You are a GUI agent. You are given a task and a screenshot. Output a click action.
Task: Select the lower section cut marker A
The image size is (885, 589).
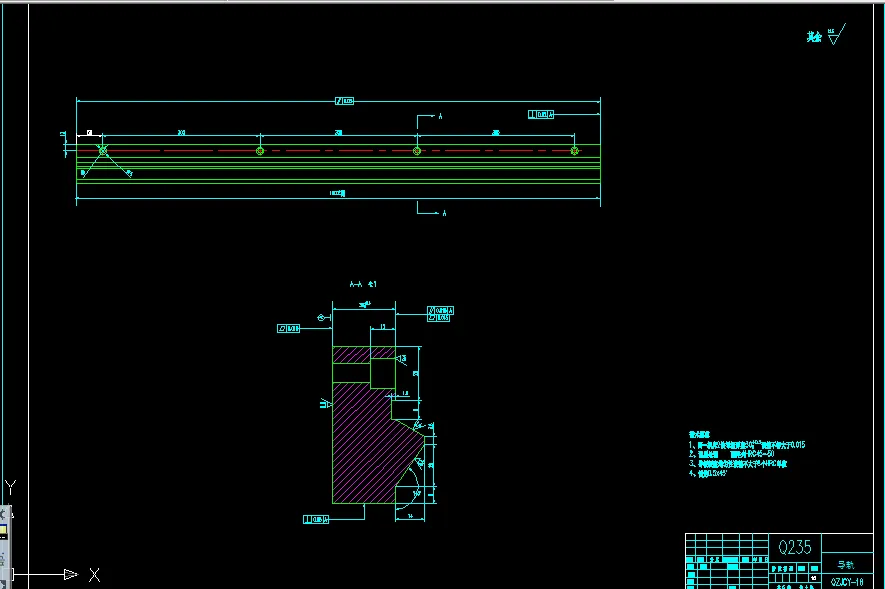click(444, 213)
